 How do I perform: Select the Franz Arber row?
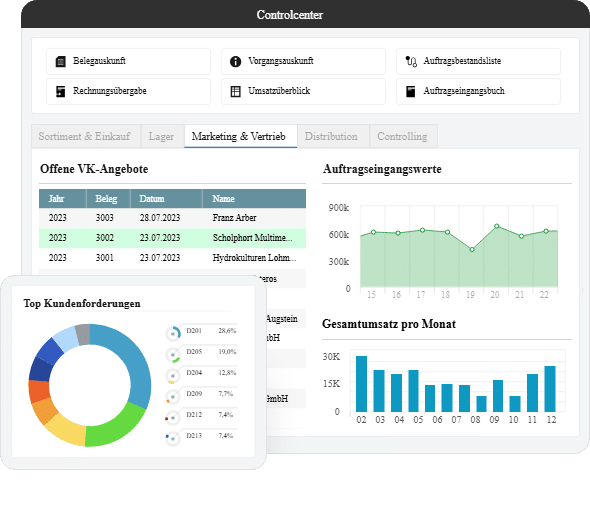(x=172, y=218)
